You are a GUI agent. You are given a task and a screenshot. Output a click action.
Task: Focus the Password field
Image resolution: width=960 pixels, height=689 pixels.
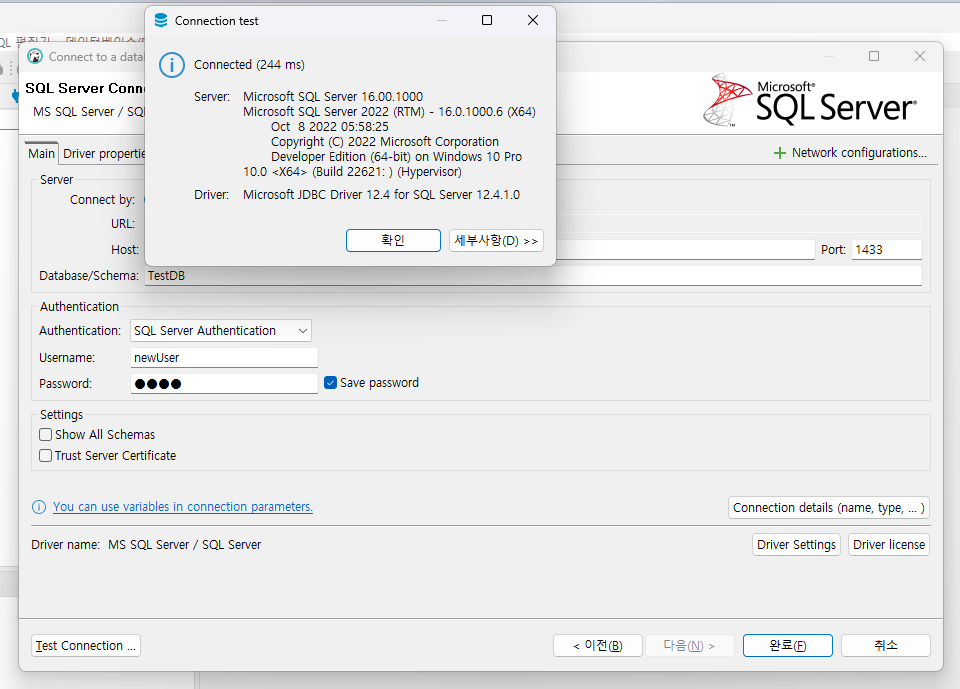[x=224, y=384]
